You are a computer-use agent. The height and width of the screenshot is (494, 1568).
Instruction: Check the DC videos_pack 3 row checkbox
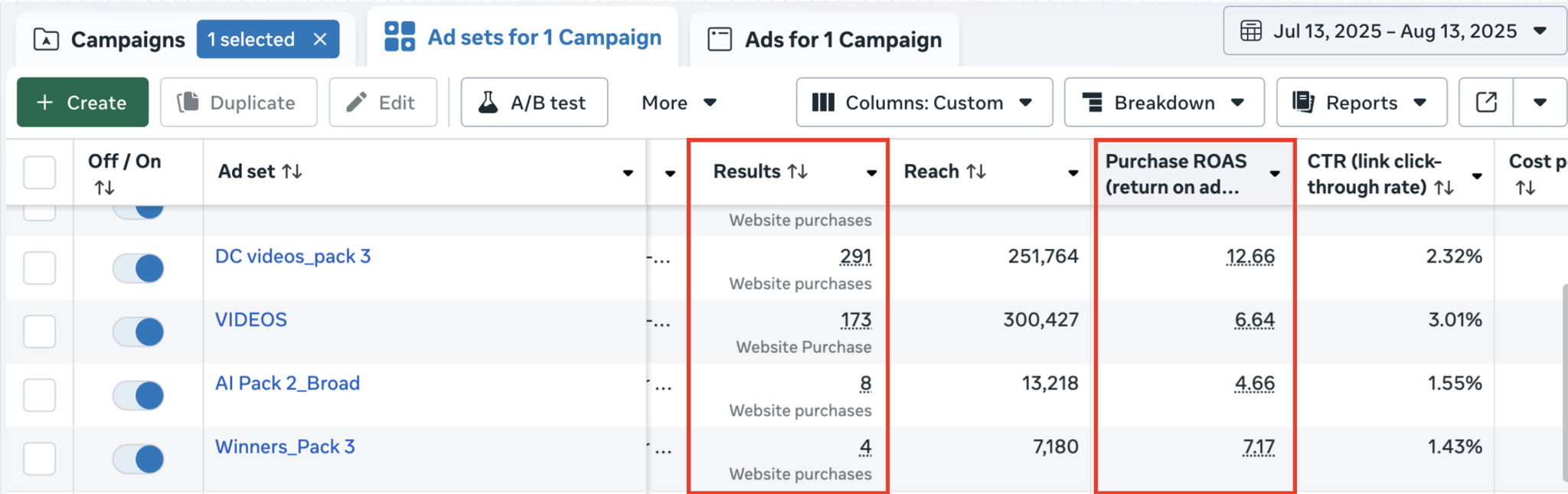(x=39, y=268)
